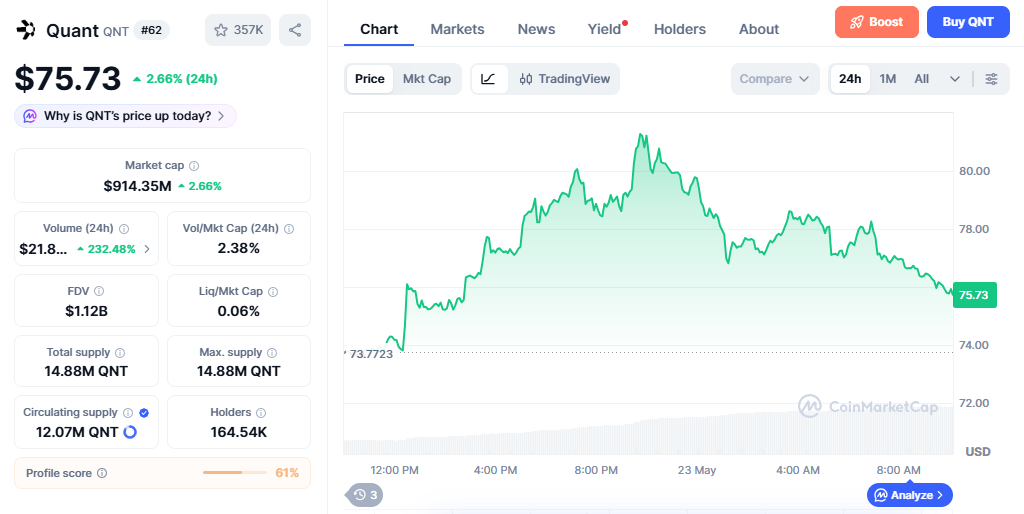Click the 14.88M QNT max supply value
This screenshot has height=514, width=1024.
point(238,372)
